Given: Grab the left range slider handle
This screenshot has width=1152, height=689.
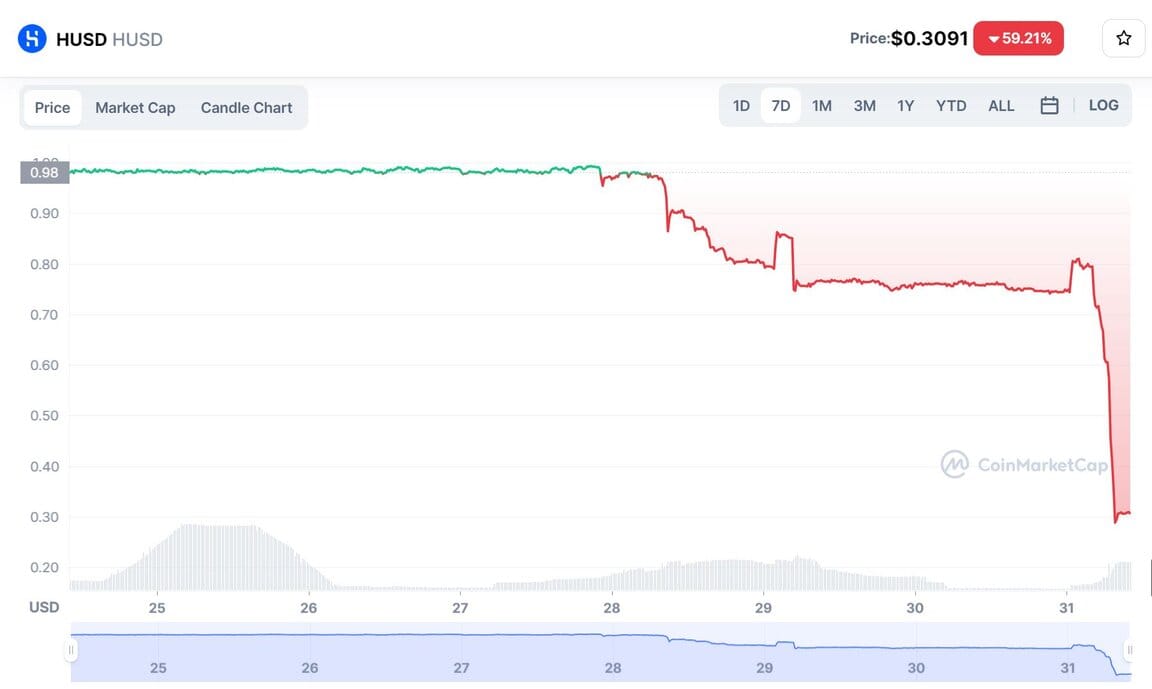Looking at the screenshot, I should 71,650.
